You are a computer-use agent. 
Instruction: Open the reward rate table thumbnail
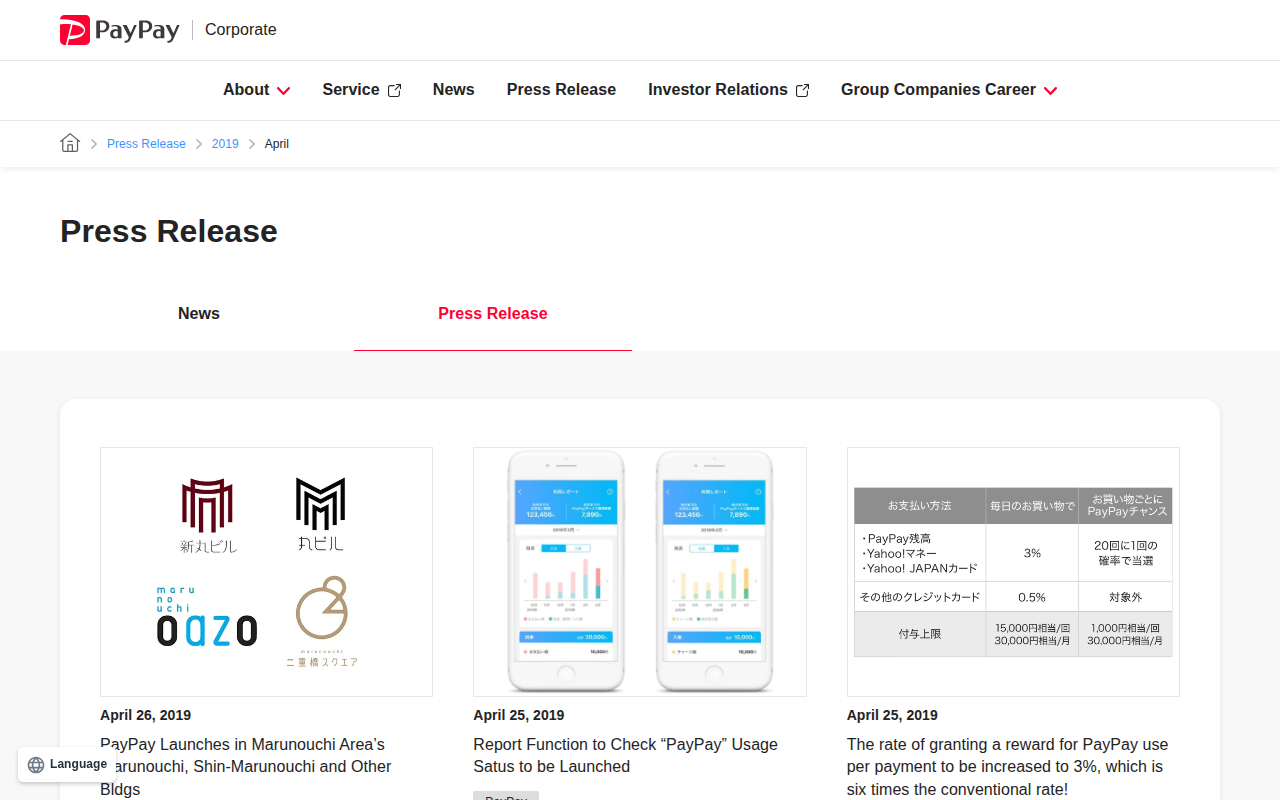(x=1013, y=572)
